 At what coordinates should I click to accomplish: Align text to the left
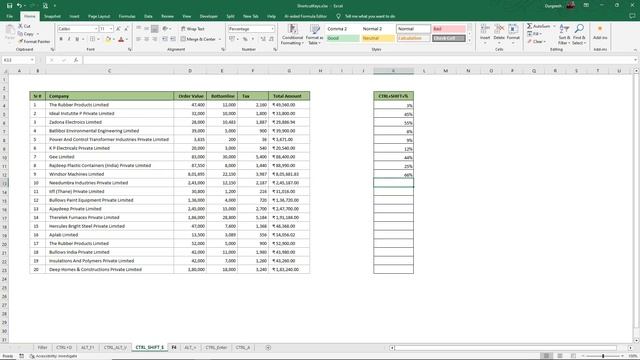(x=138, y=39)
